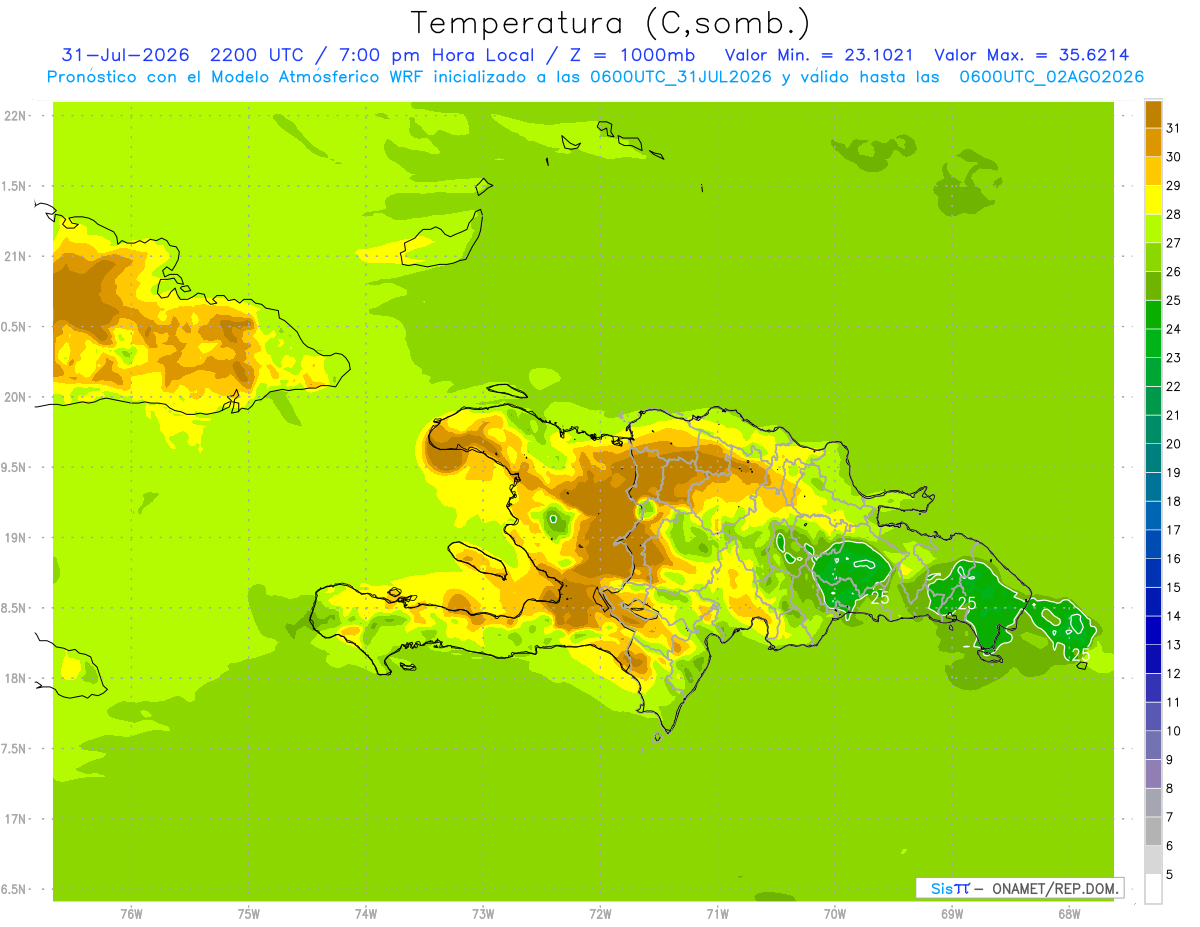Select the 24 degree green legend swatch
The height and width of the screenshot is (927, 1200).
[1153, 315]
